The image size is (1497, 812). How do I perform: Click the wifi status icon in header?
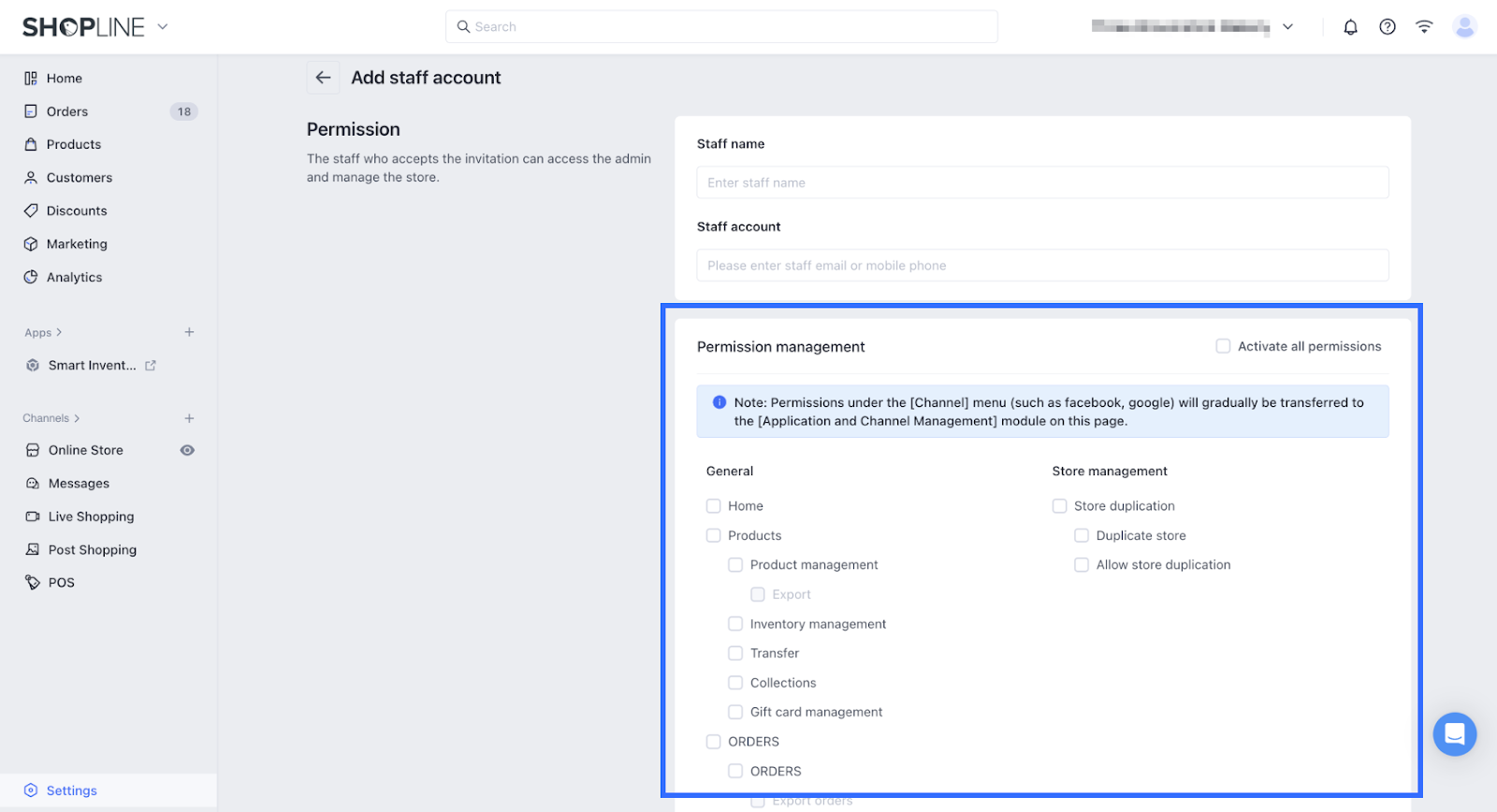click(1424, 27)
